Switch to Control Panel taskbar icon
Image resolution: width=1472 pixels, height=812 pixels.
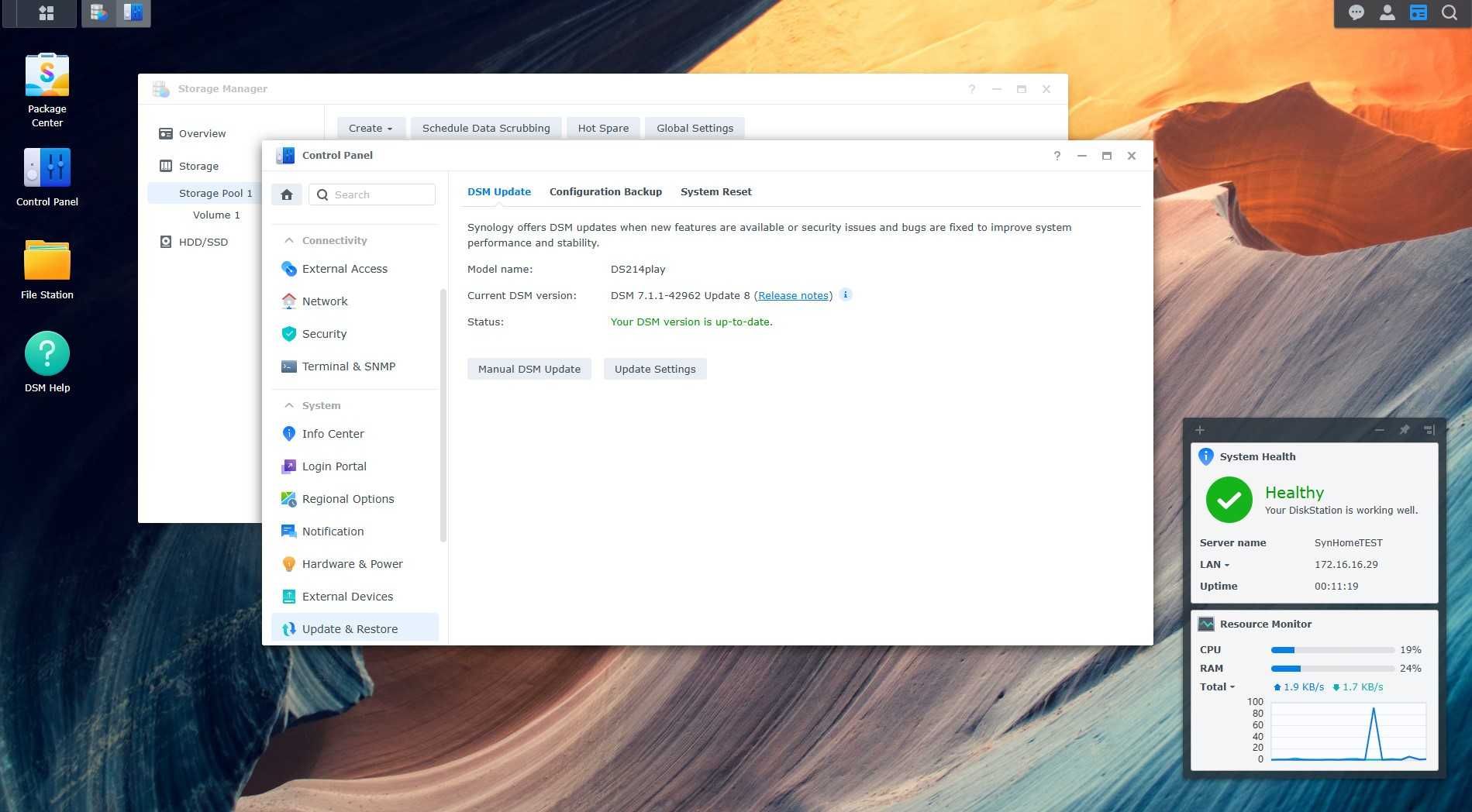[133, 13]
